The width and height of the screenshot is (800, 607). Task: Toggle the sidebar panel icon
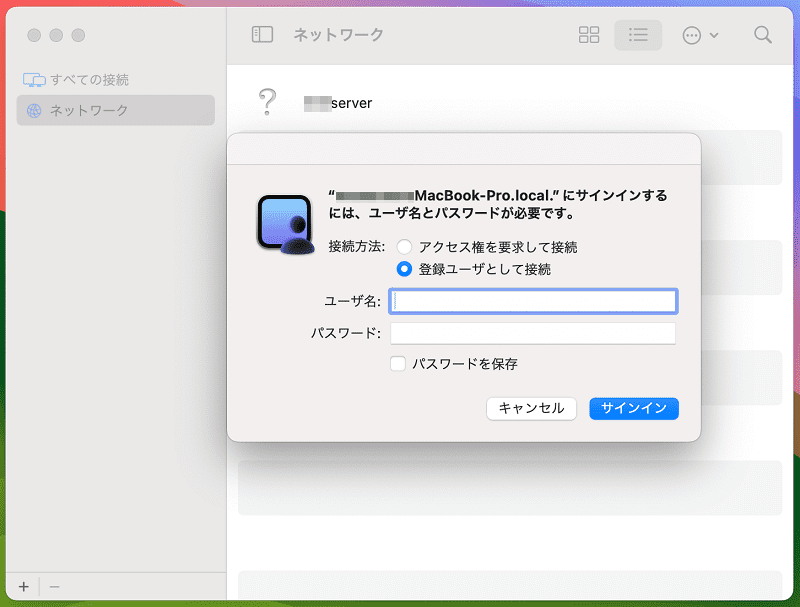tap(262, 35)
